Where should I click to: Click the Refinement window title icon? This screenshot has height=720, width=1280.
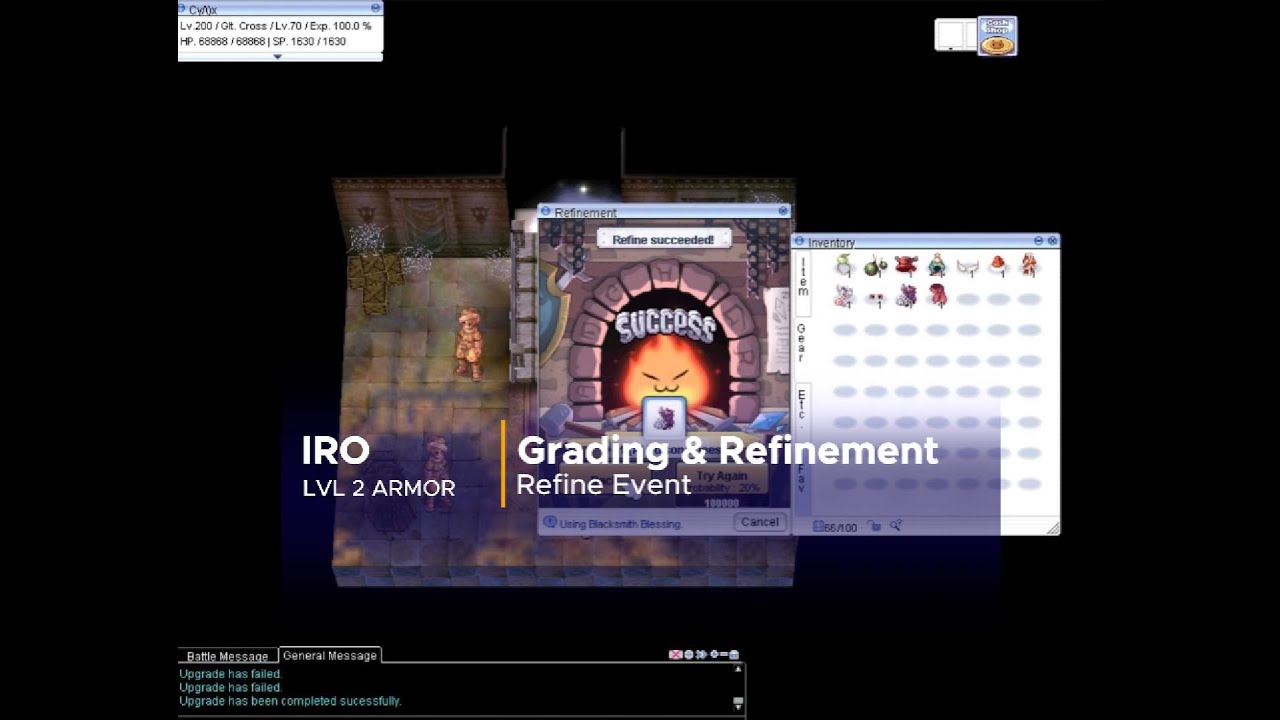[546, 212]
